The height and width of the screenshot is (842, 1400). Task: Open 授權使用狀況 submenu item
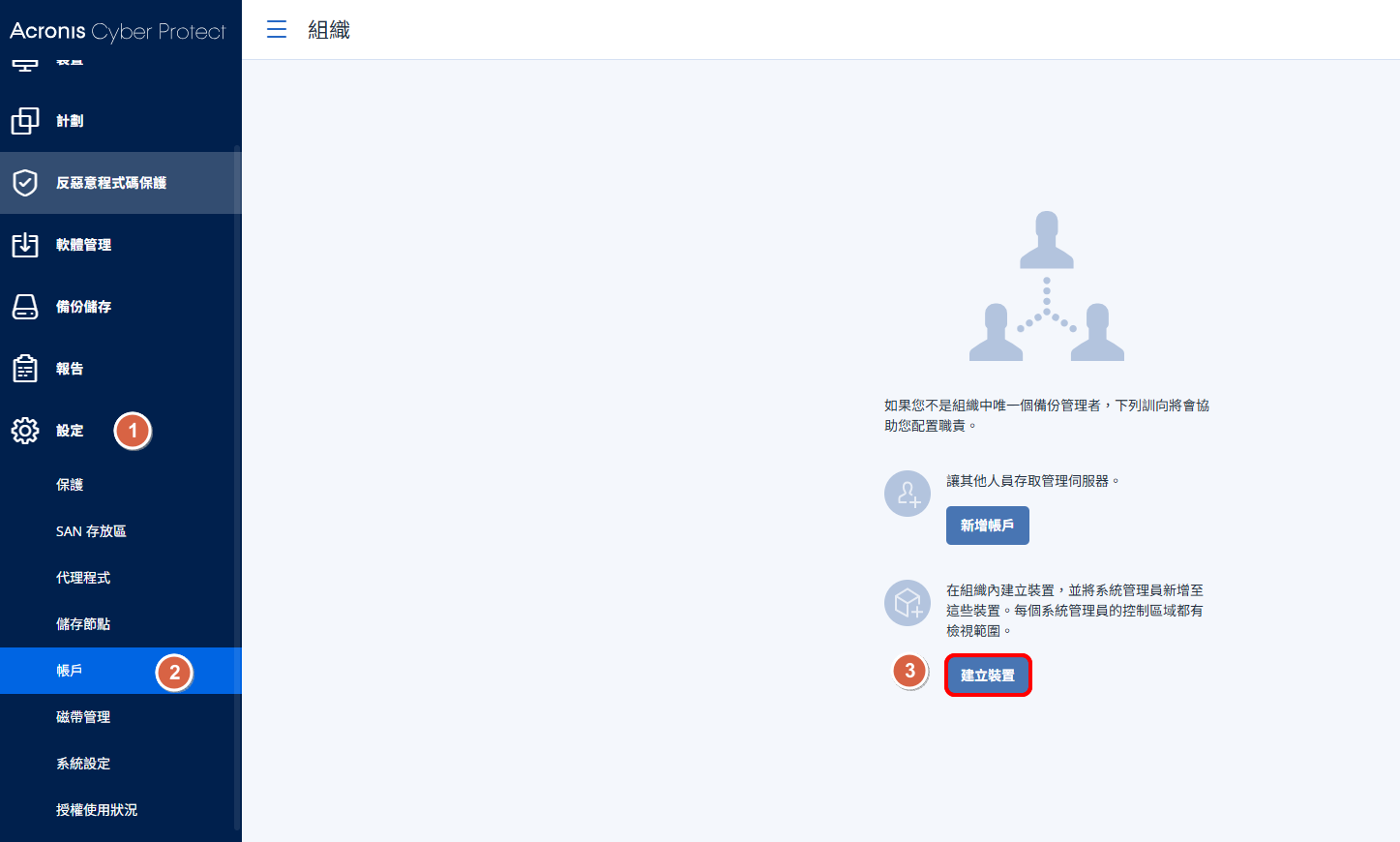click(121, 810)
